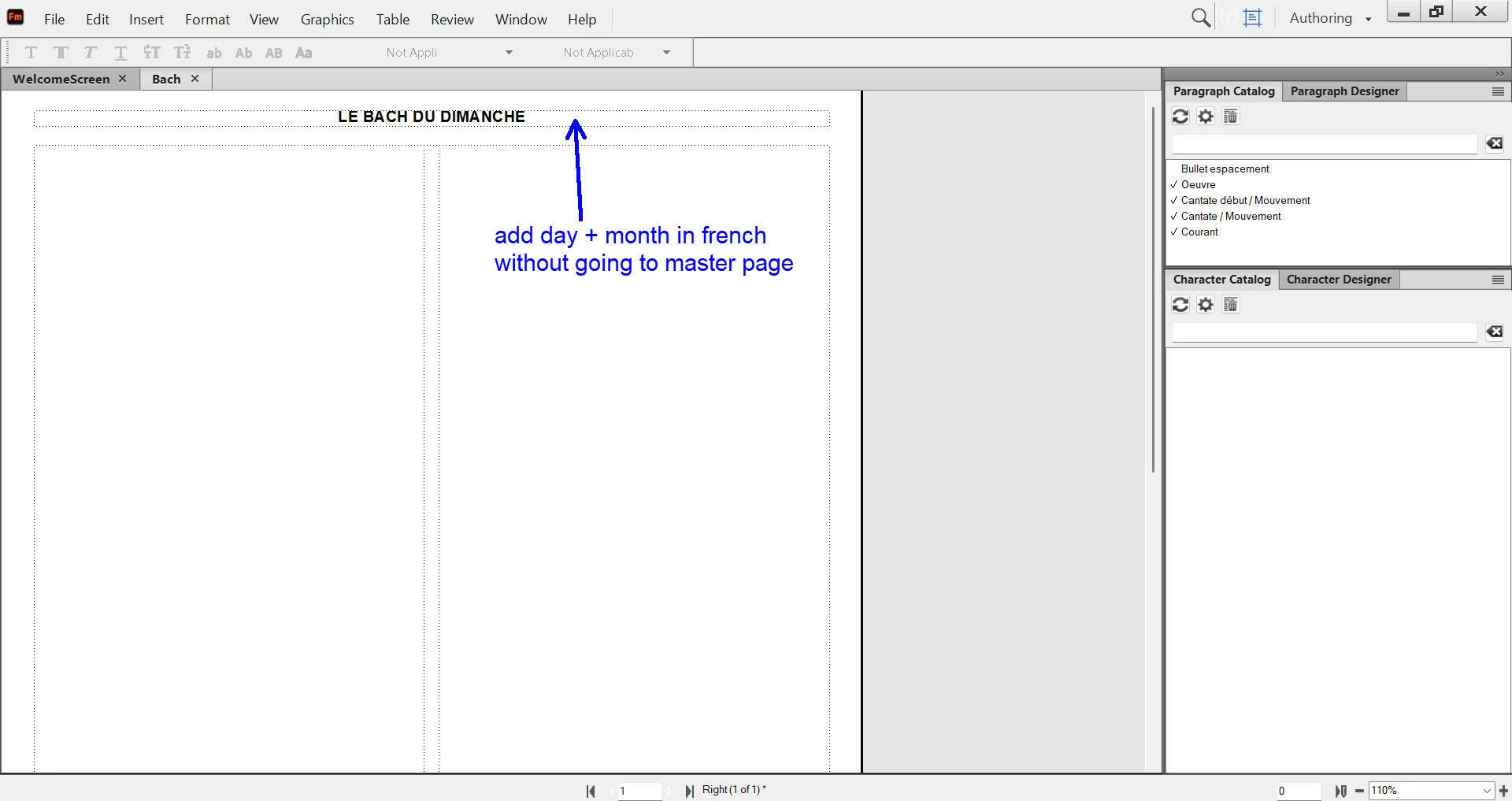1512x801 pixels.
Task: Open the Edit menu
Action: [98, 19]
